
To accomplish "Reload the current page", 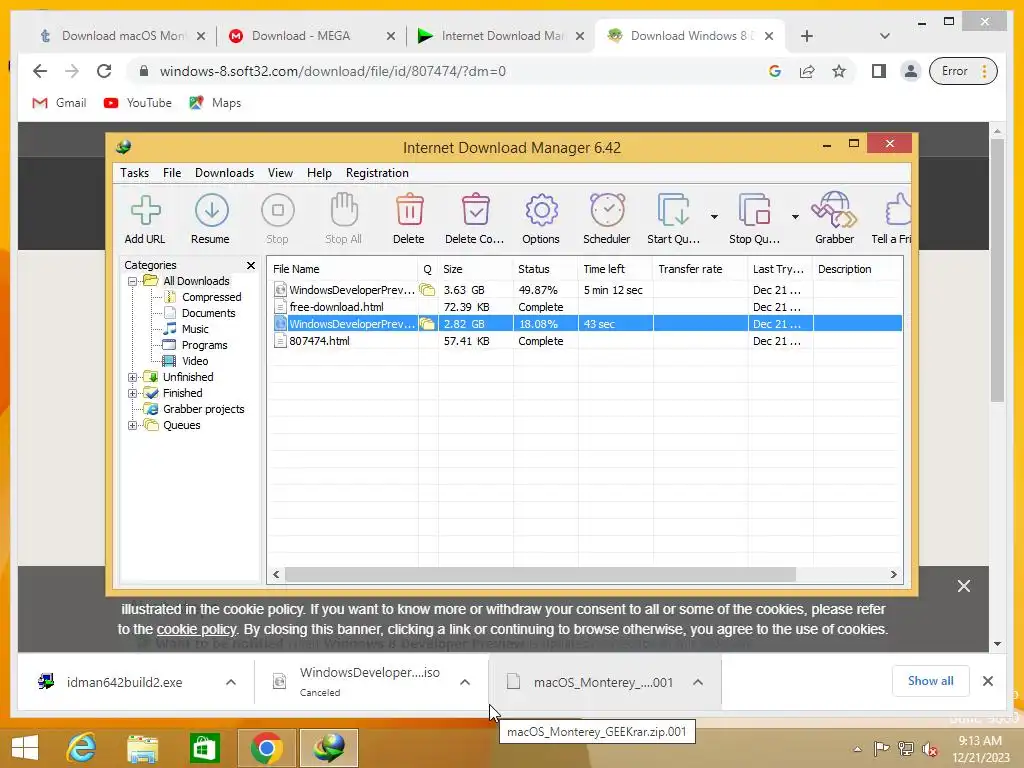I will coord(104,71).
